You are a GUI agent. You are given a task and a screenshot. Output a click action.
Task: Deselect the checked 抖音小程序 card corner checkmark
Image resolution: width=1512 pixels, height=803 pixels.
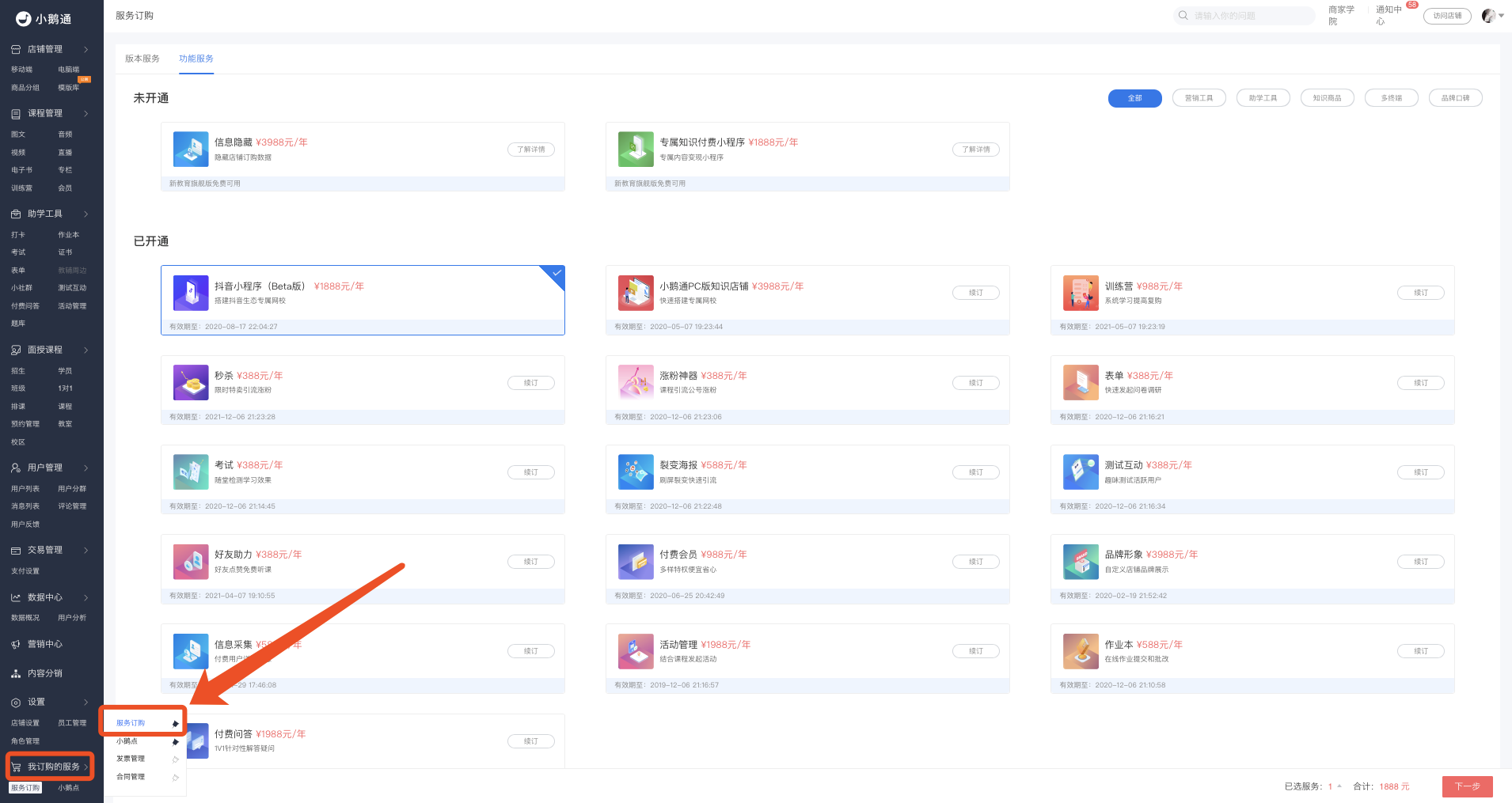click(x=557, y=274)
